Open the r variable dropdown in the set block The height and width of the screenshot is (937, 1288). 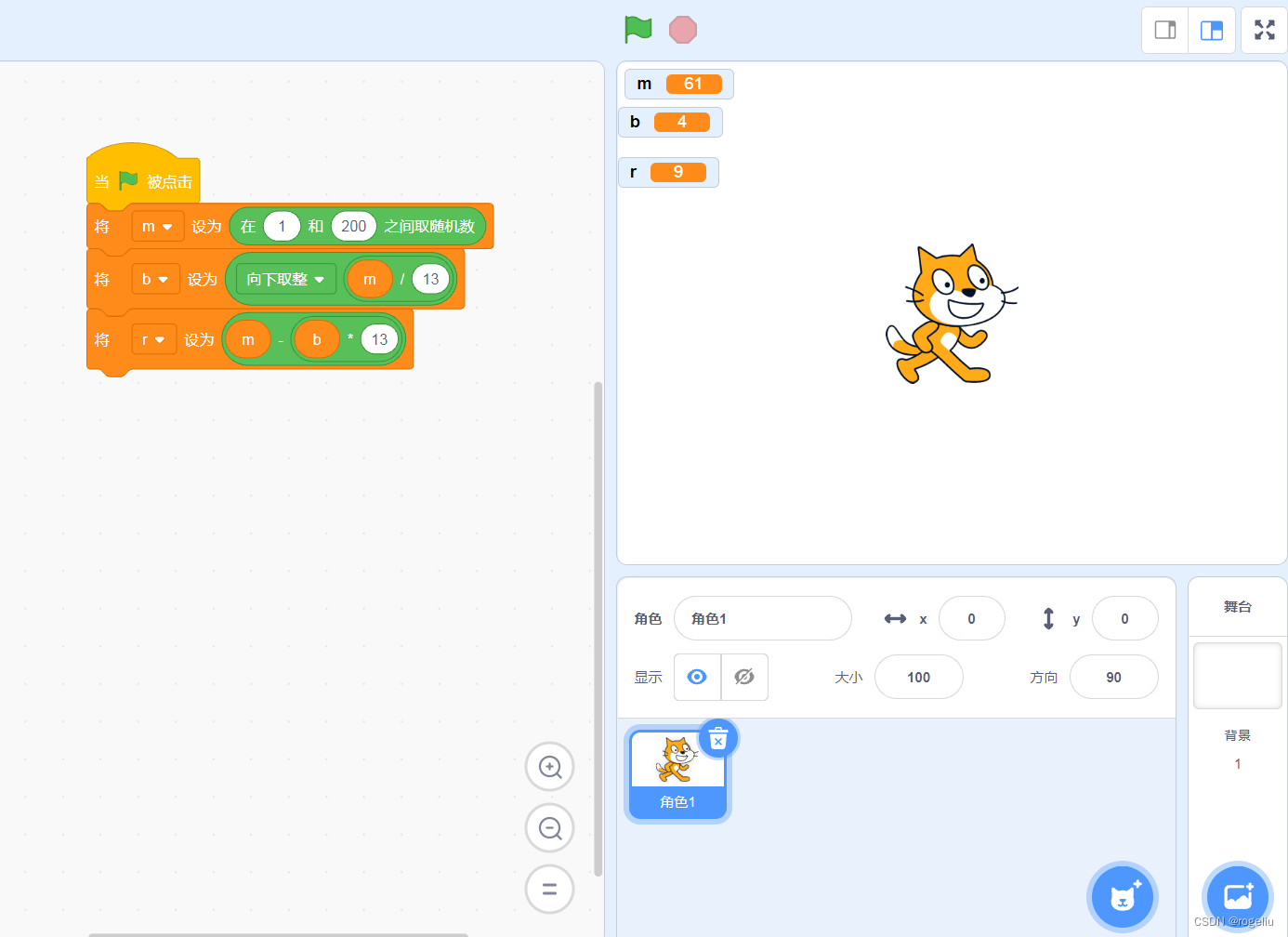click(x=153, y=339)
